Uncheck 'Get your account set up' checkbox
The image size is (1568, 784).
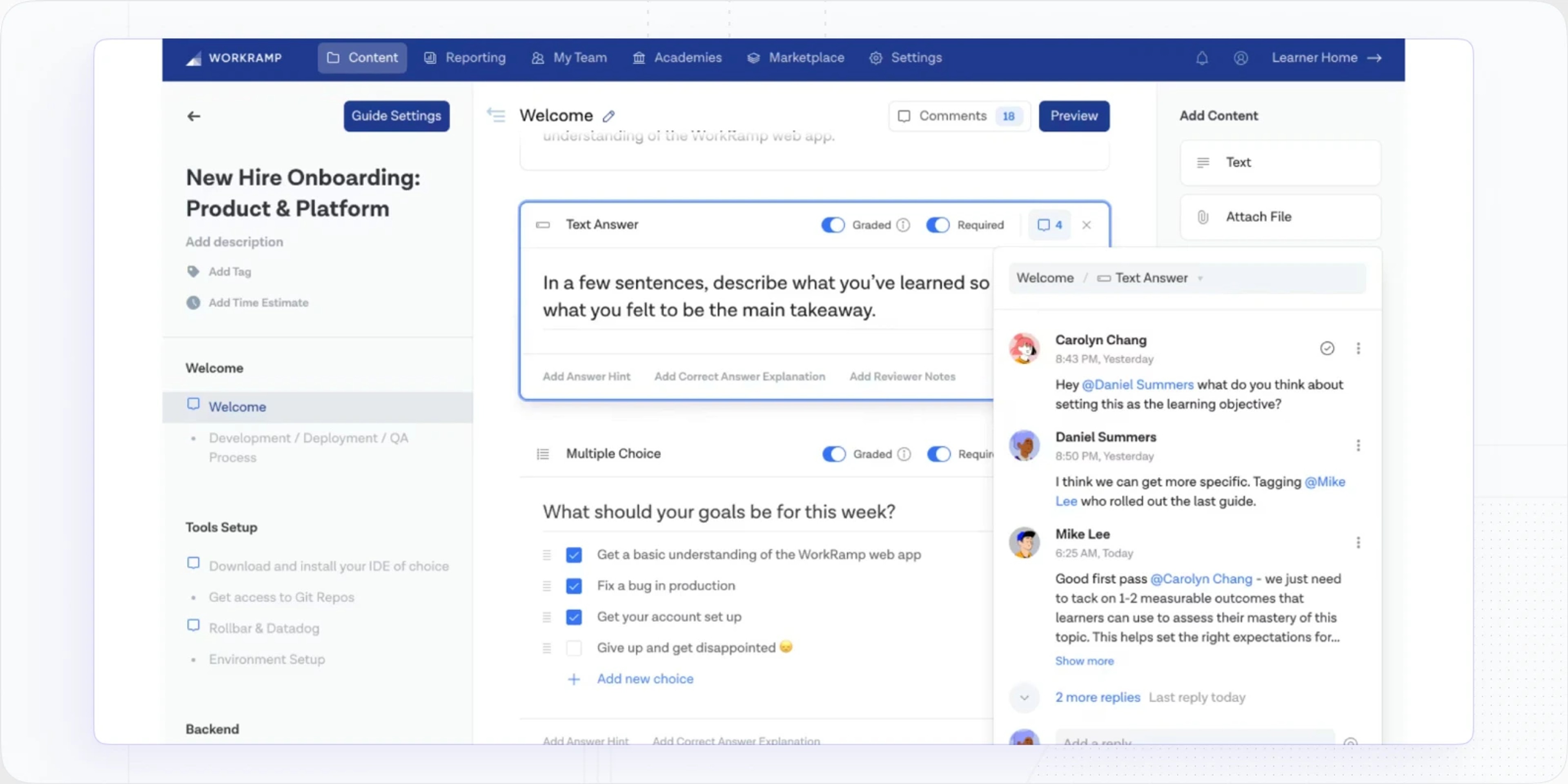coord(573,617)
